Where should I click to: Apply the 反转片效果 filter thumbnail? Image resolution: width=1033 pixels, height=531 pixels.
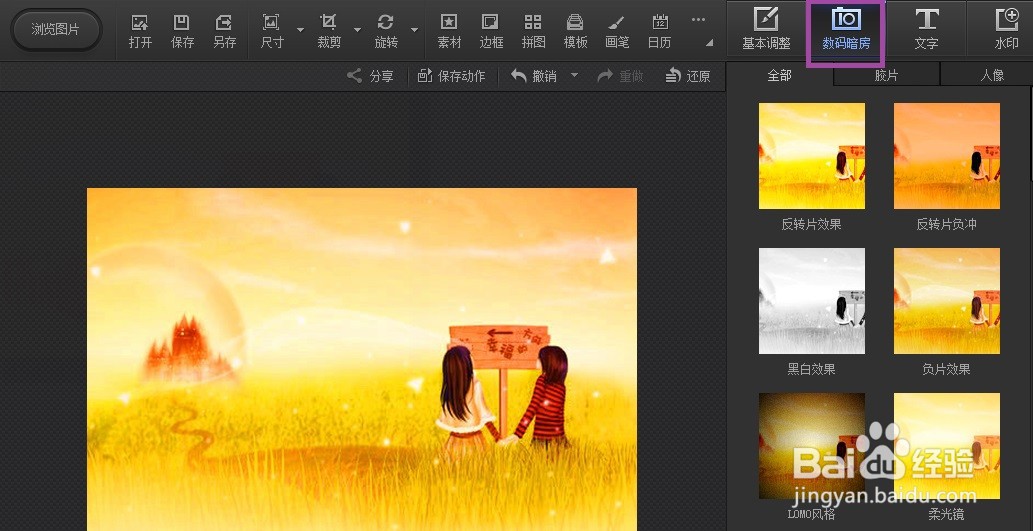point(812,156)
